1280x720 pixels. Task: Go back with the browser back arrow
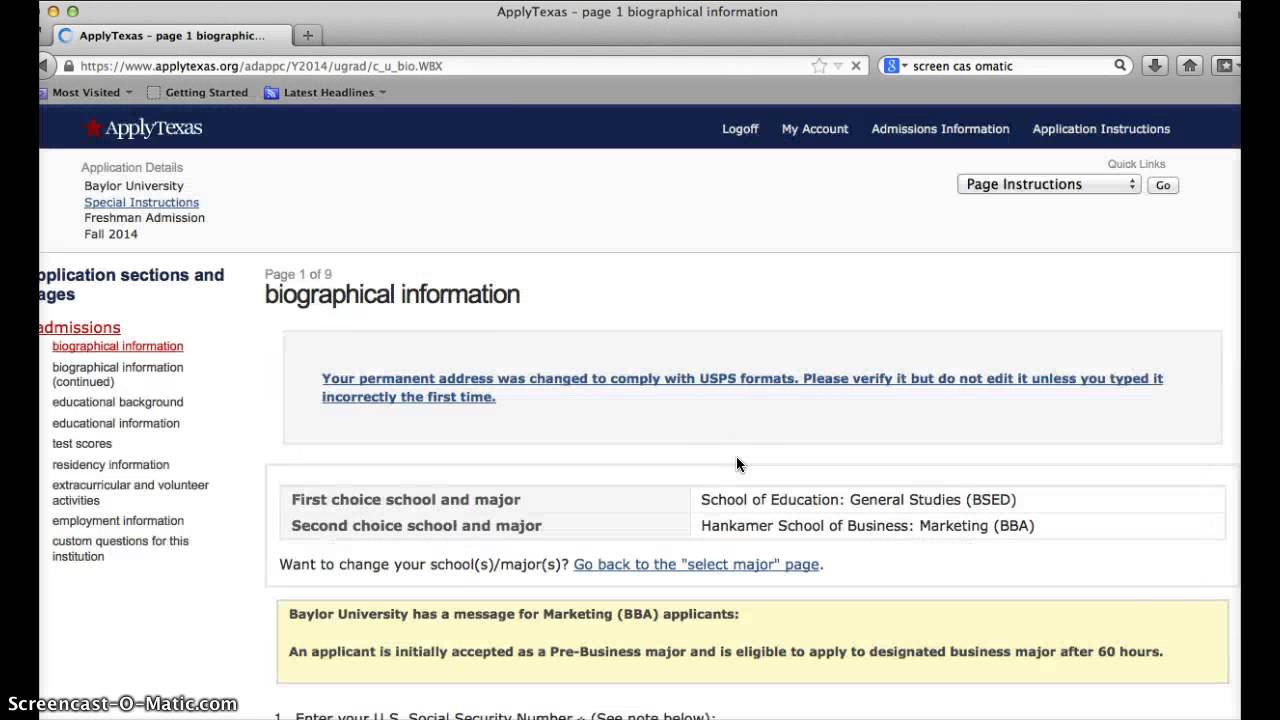pos(44,66)
